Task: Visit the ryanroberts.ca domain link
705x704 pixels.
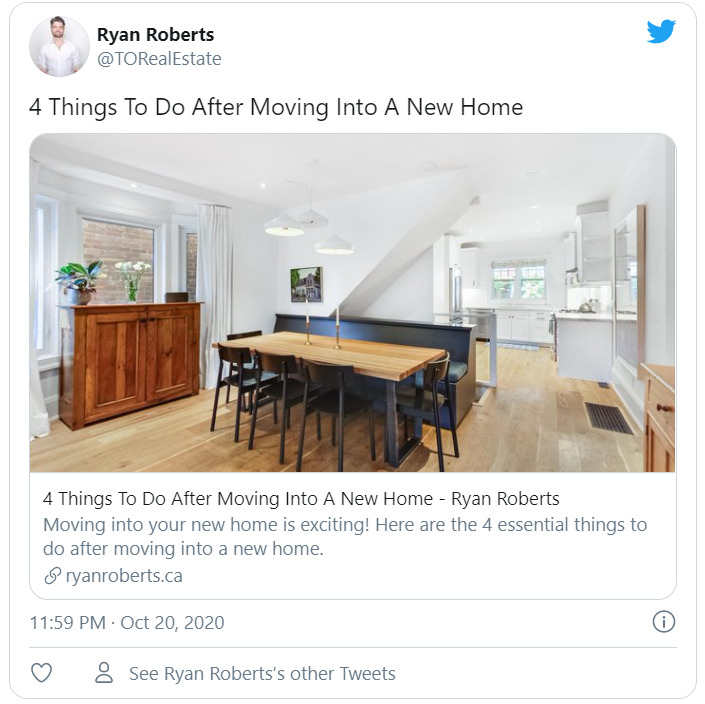Action: 124,576
